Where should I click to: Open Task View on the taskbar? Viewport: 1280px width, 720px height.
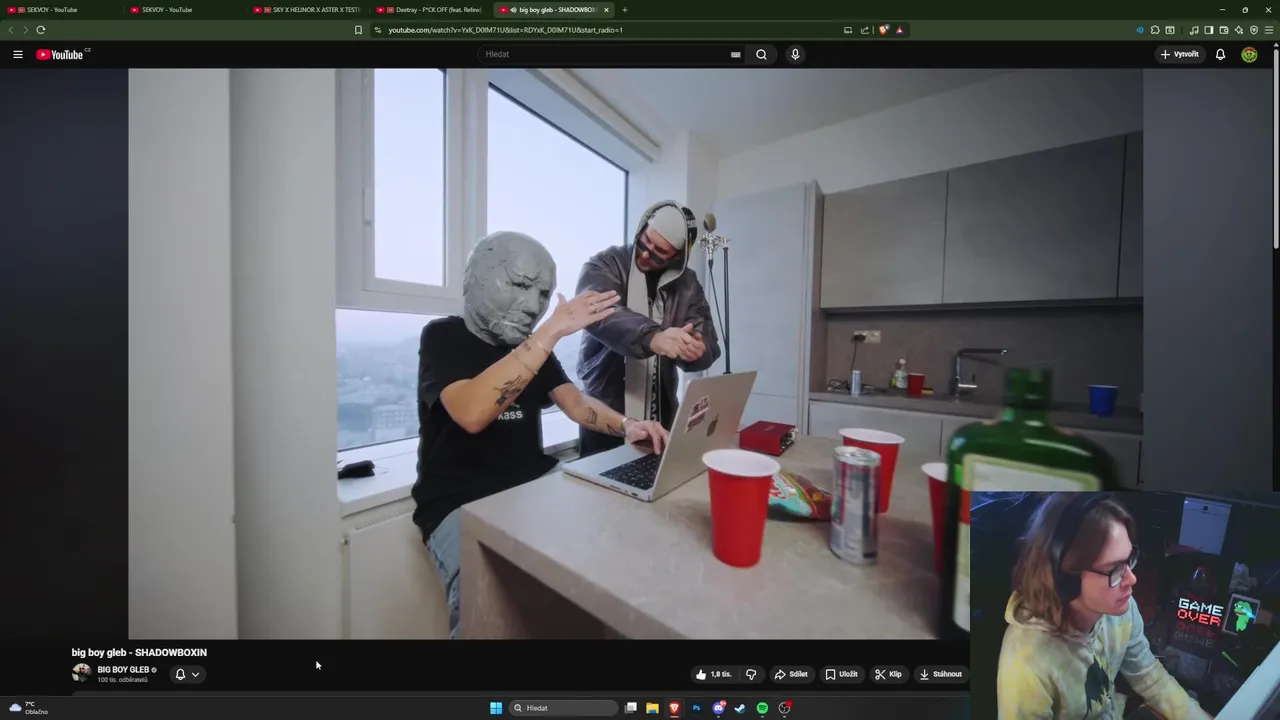pyautogui.click(x=631, y=708)
